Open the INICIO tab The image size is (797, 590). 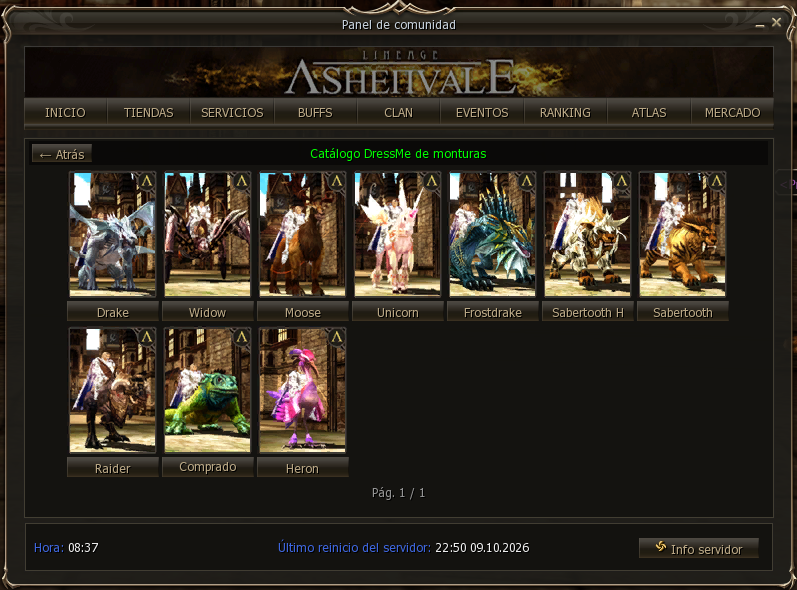point(65,112)
